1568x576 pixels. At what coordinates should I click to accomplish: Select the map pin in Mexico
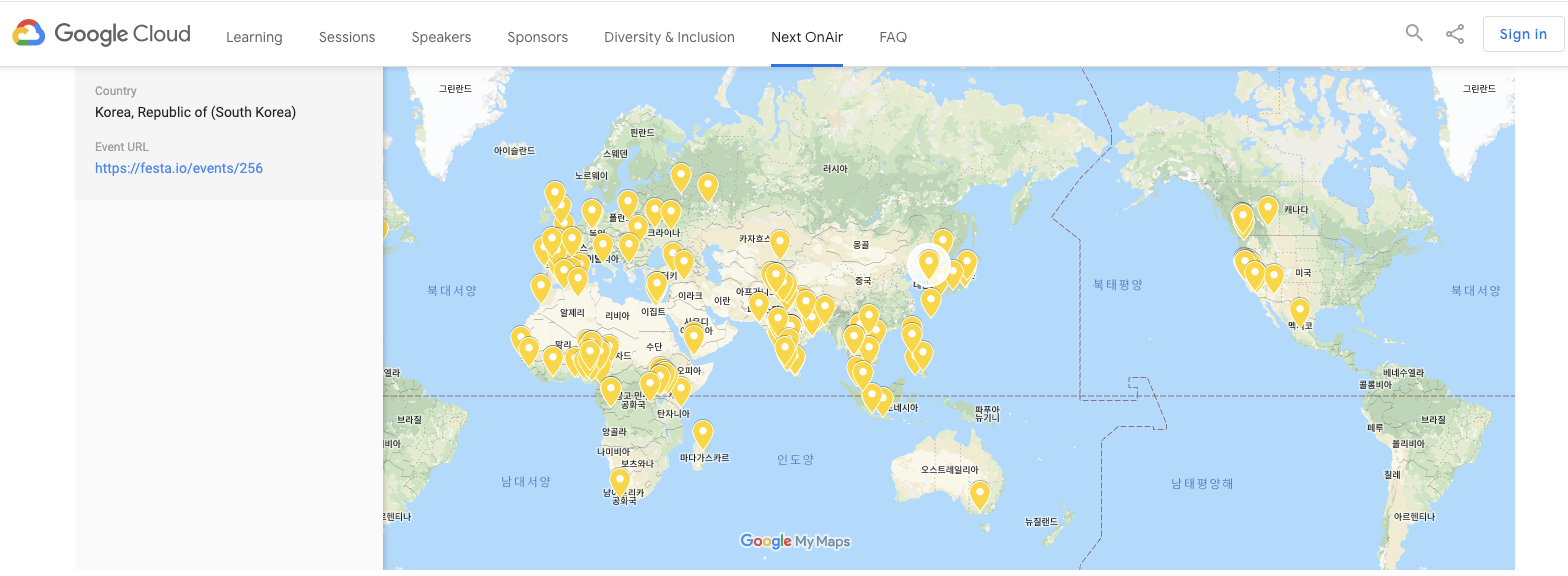[x=1299, y=312]
